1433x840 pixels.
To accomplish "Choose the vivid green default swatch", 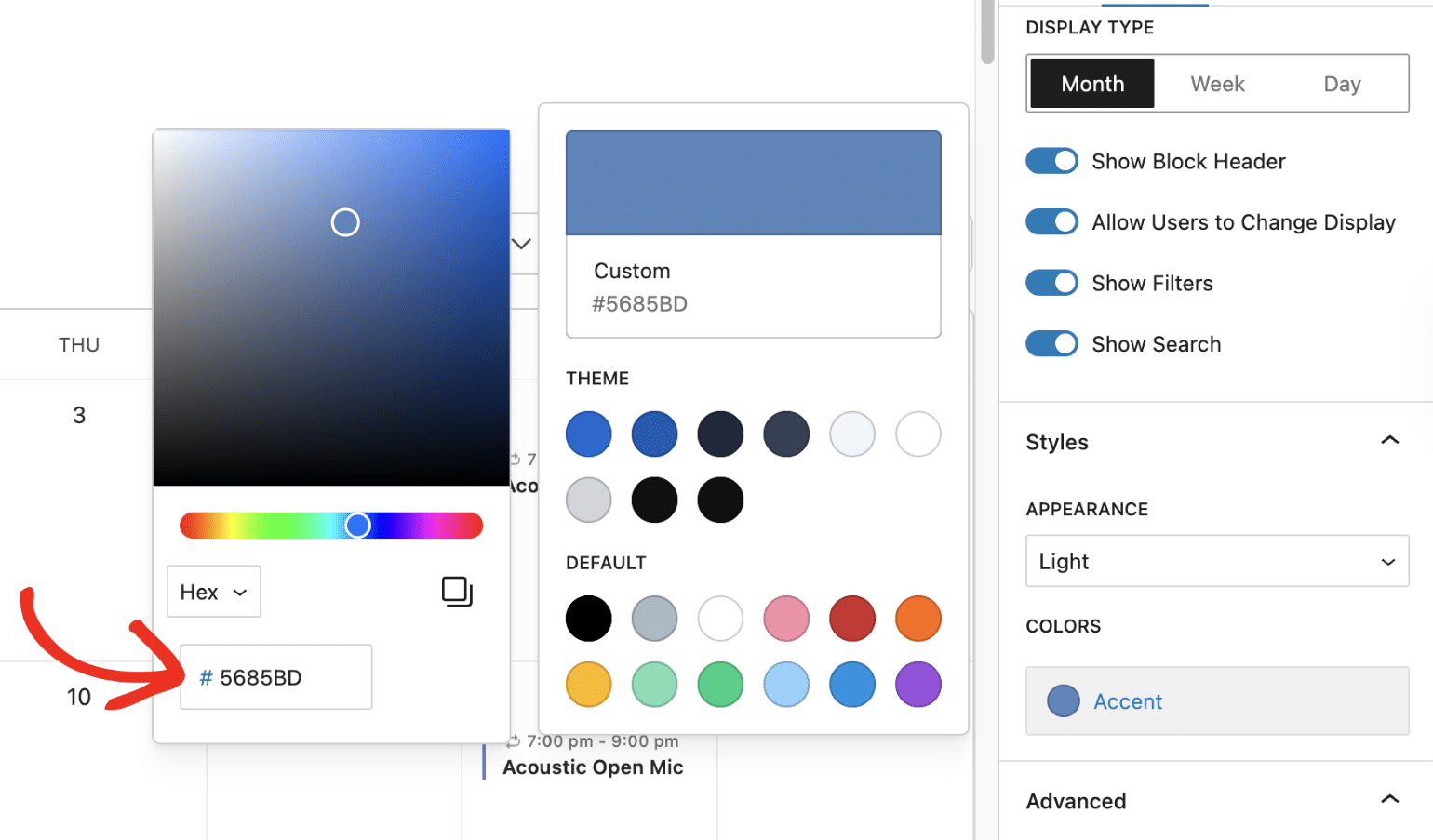I will coord(720,685).
